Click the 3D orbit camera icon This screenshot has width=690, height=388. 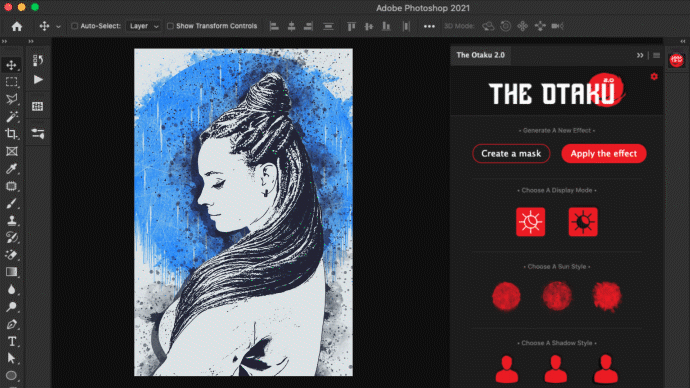[488, 26]
